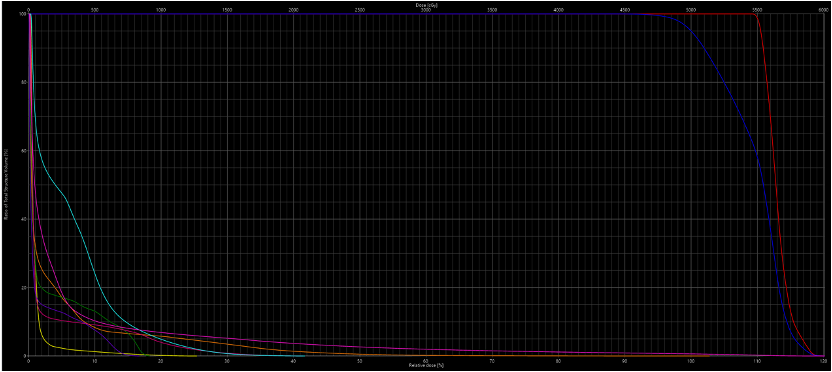
Task: Click the 5500 tick on dose axis
Action: point(757,10)
